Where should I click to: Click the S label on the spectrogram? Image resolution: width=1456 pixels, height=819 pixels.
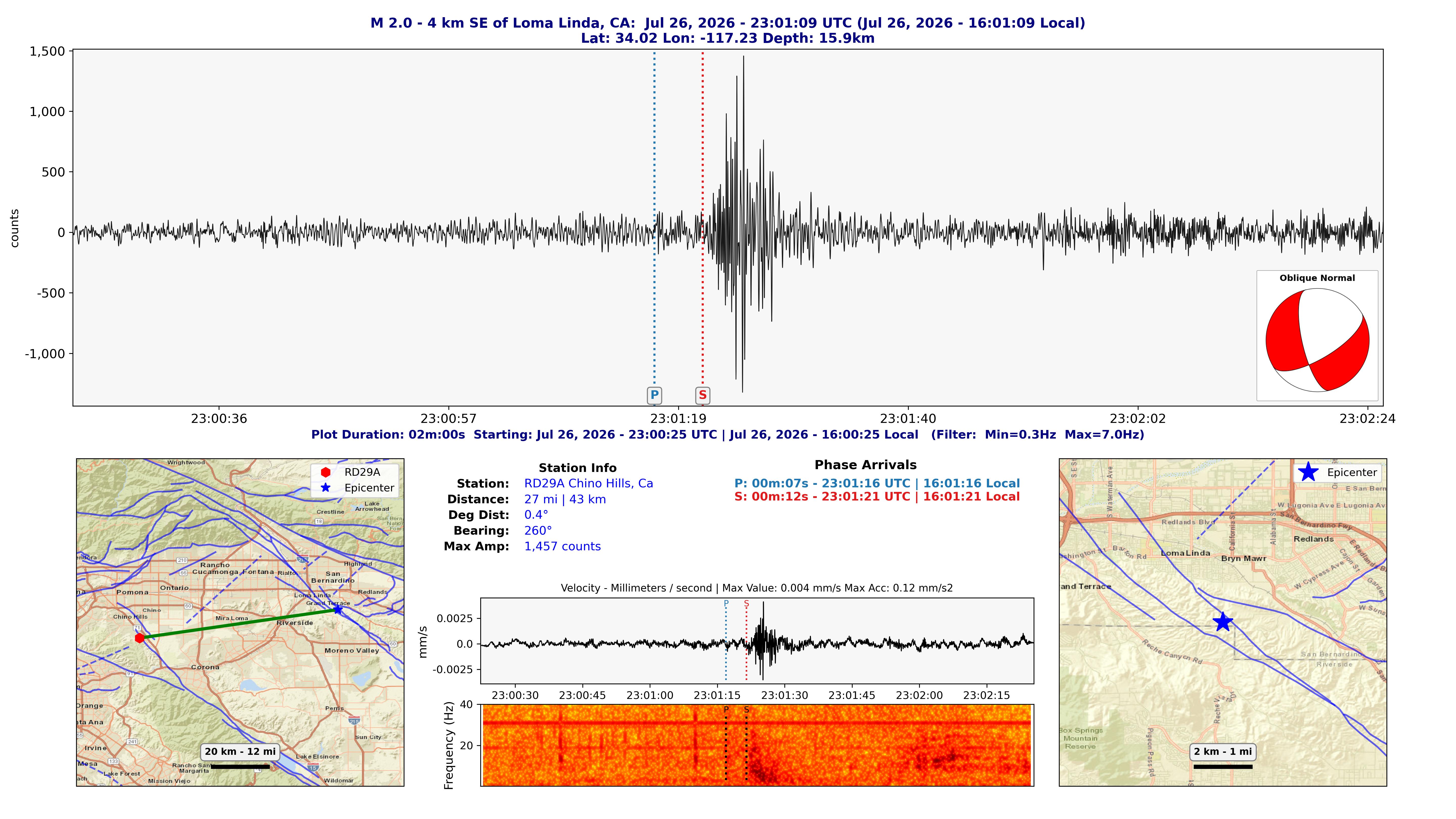747,710
